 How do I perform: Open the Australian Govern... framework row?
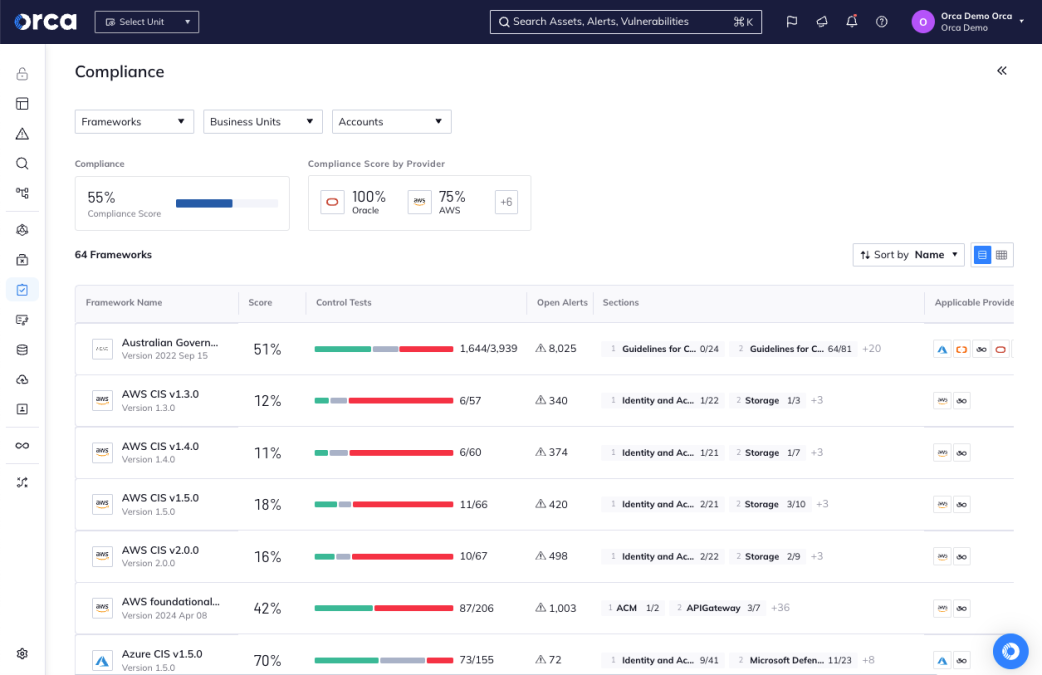coord(544,349)
